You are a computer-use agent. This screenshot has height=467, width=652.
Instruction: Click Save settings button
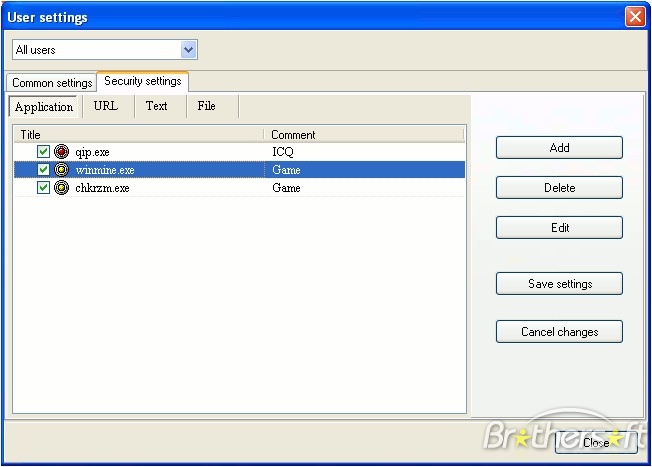click(x=559, y=284)
